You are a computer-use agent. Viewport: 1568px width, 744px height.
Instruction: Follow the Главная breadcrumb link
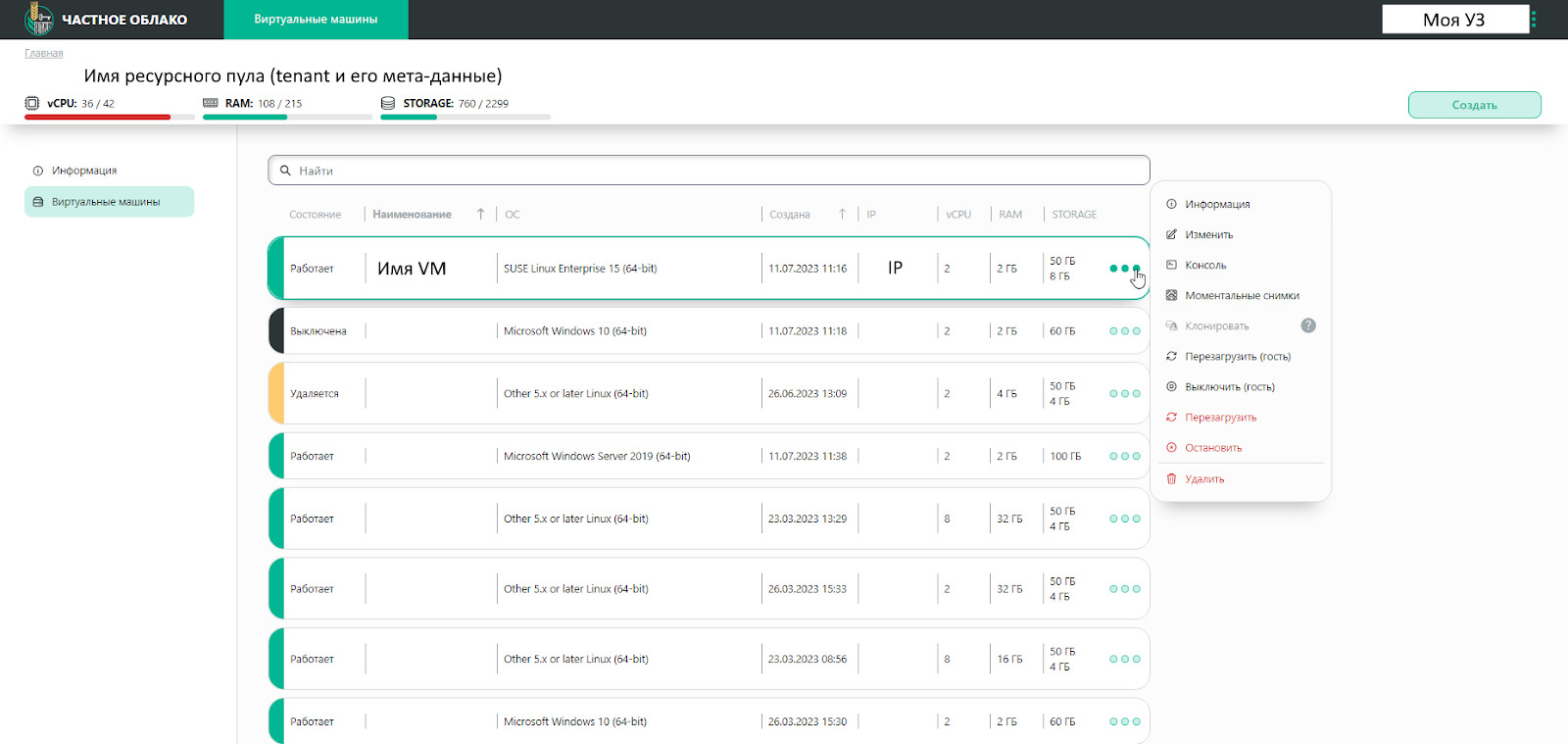(44, 53)
